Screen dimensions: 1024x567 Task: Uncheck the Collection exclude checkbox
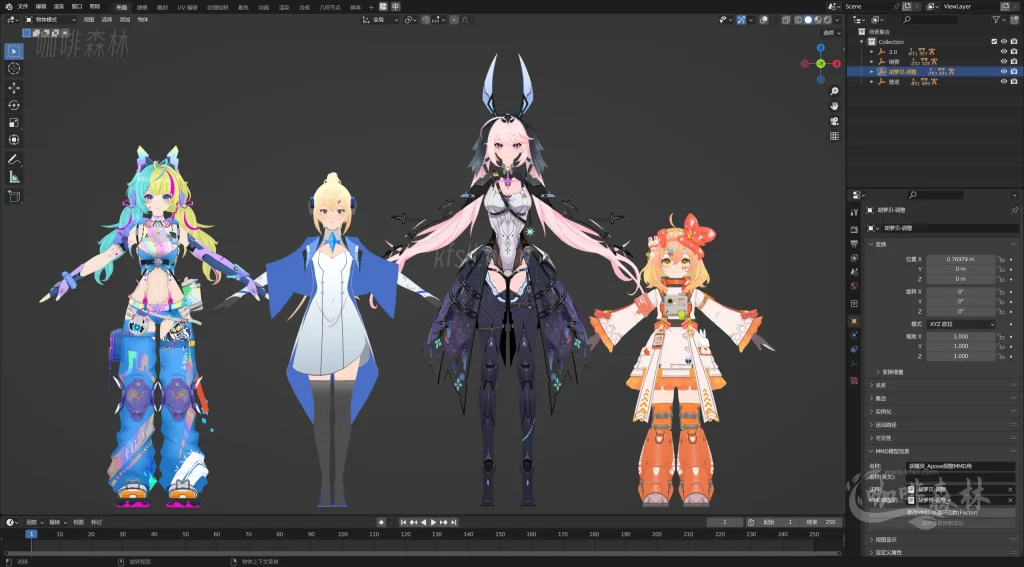(994, 42)
